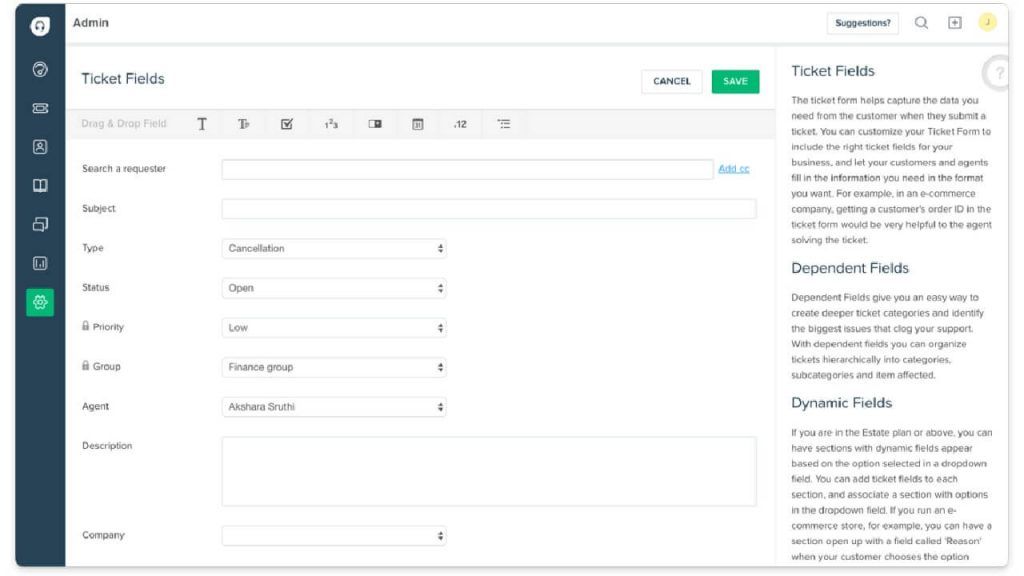Click the lock icon beside Priority
This screenshot has width=1024, height=576.
click(x=86, y=326)
